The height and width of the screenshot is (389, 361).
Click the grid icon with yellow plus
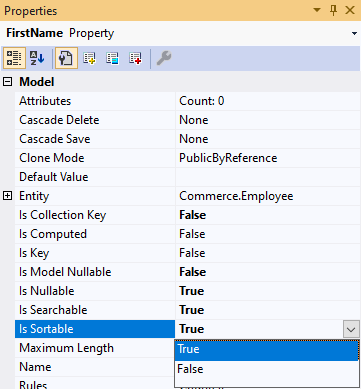pos(89,58)
